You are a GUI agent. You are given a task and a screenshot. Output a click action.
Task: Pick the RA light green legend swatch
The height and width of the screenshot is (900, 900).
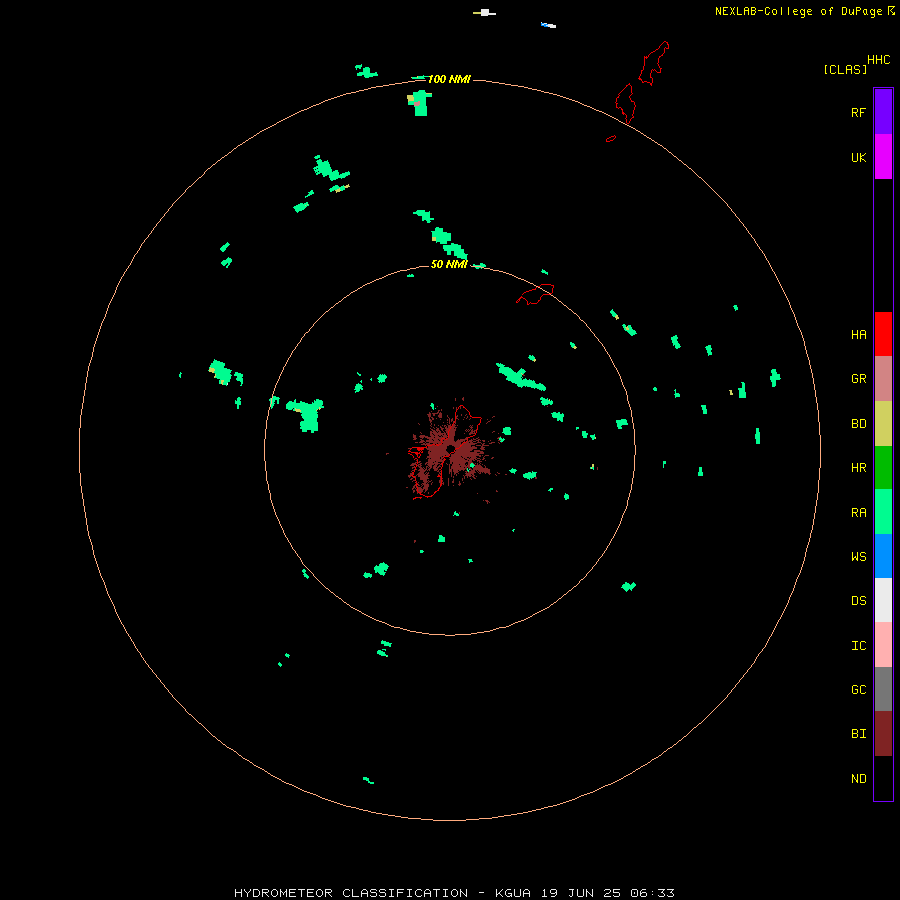(883, 512)
